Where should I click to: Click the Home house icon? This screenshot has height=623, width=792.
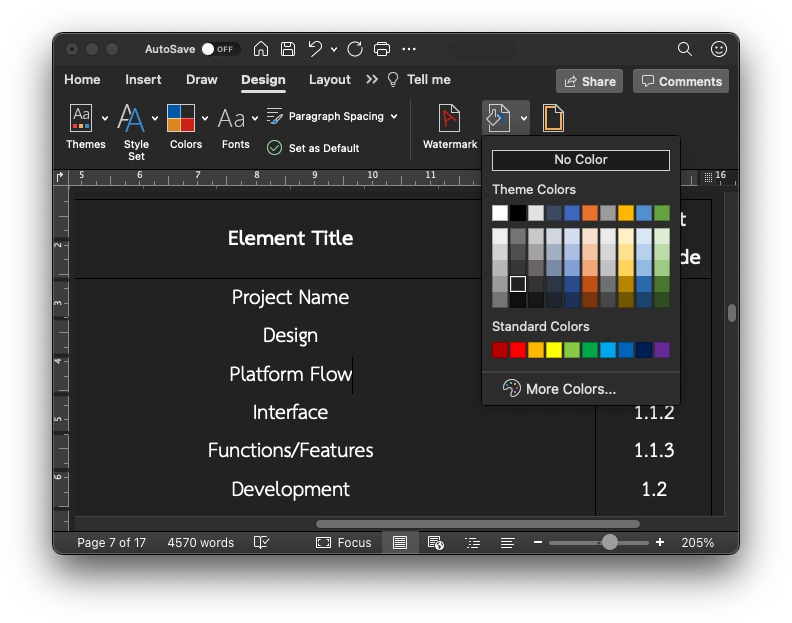coord(261,49)
